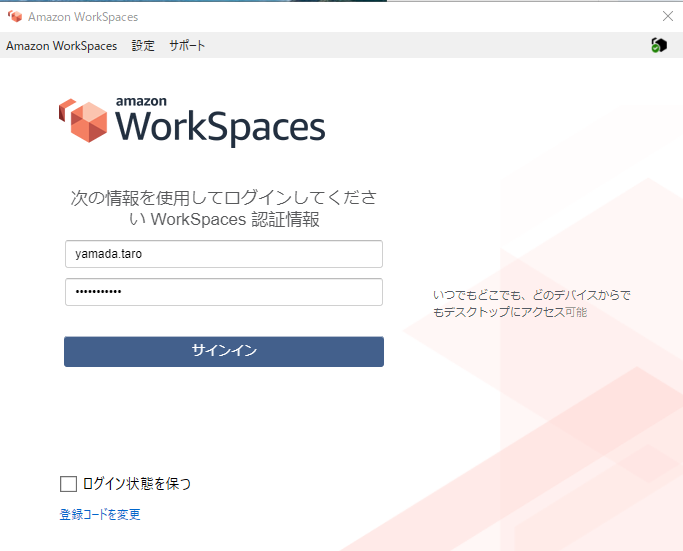This screenshot has width=683, height=551.
Task: Click the WorkSpaces orange cube logo
Action: pyautogui.click(x=83, y=120)
